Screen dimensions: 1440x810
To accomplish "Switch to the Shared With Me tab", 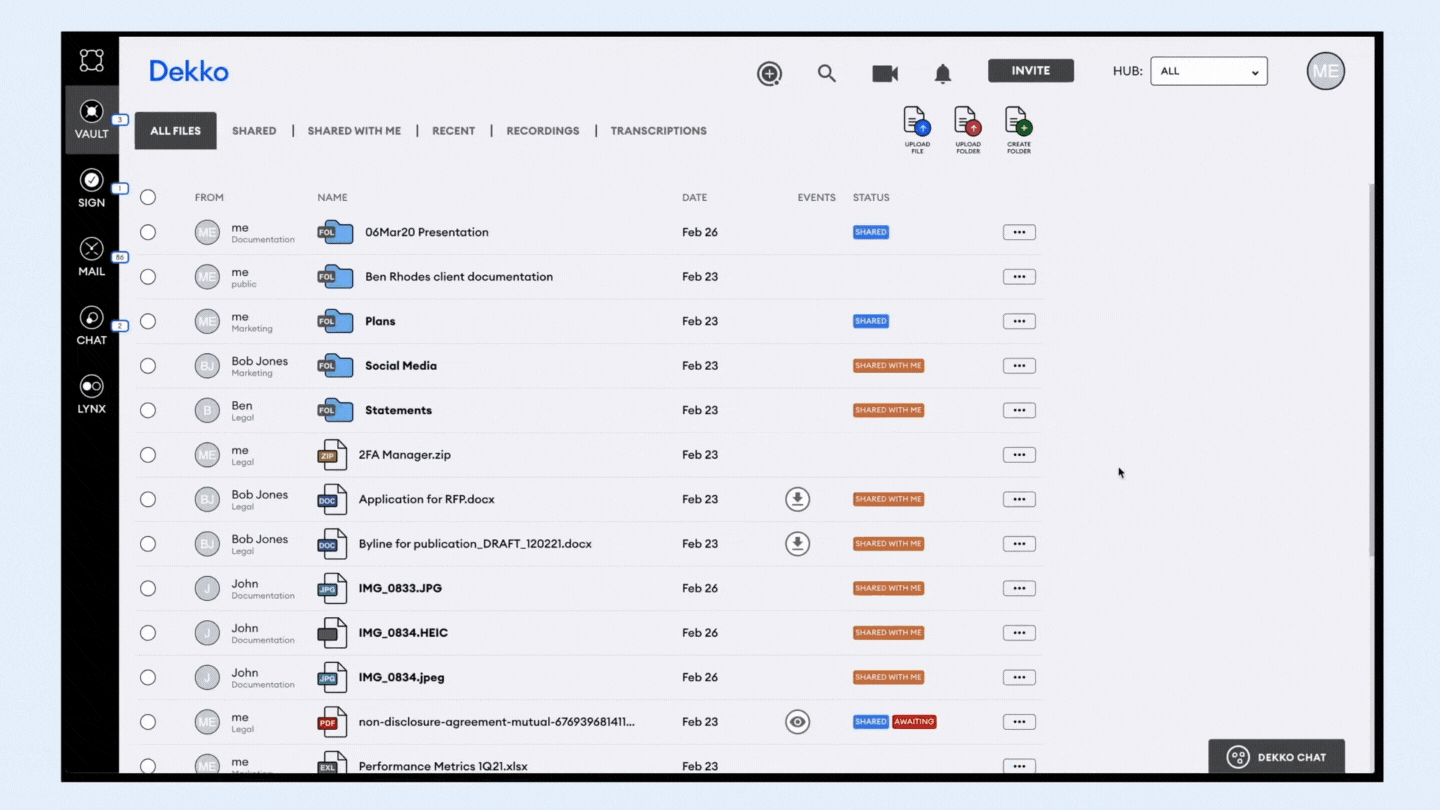I will click(x=354, y=131).
